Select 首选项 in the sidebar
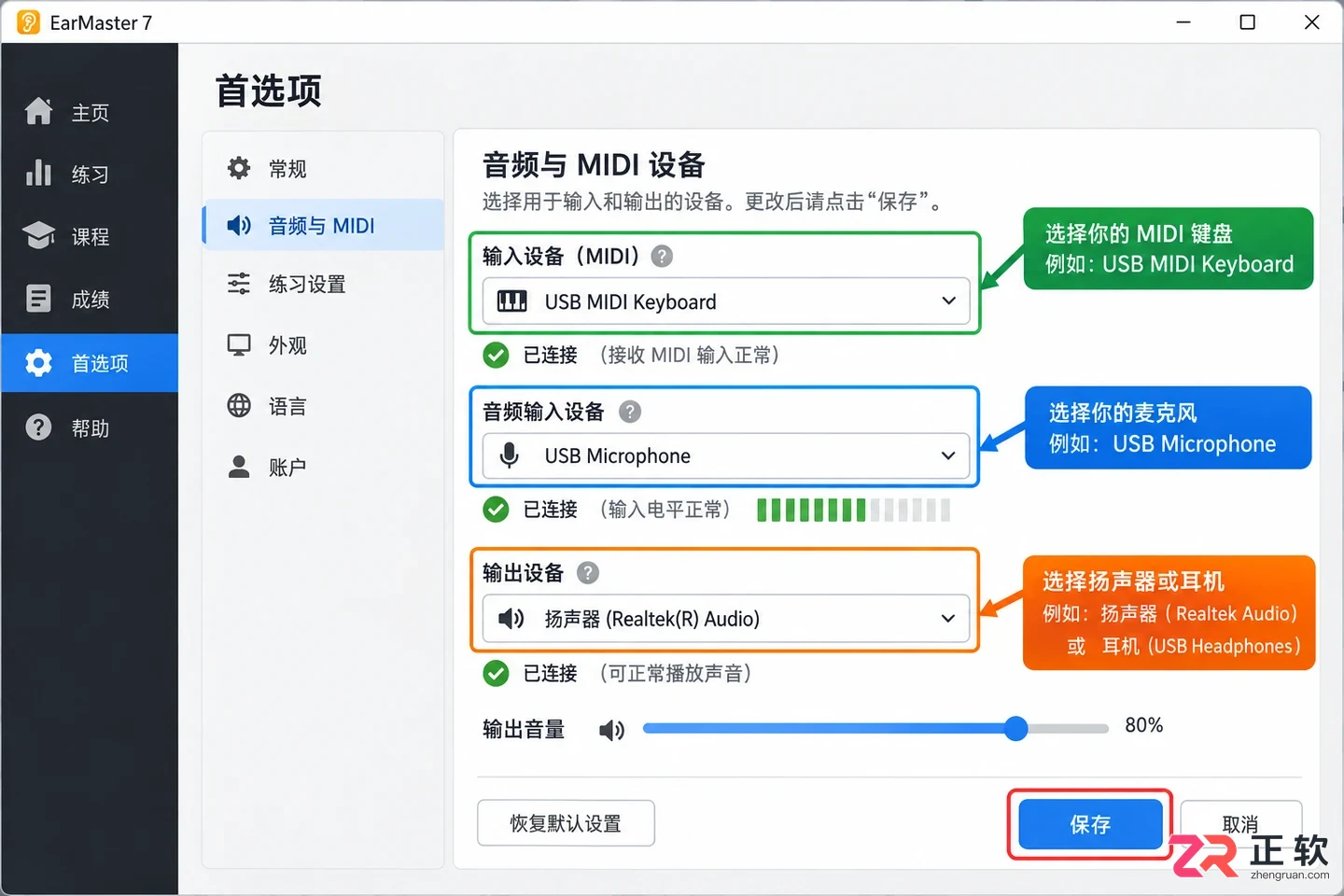1344x896 pixels. click(x=90, y=362)
